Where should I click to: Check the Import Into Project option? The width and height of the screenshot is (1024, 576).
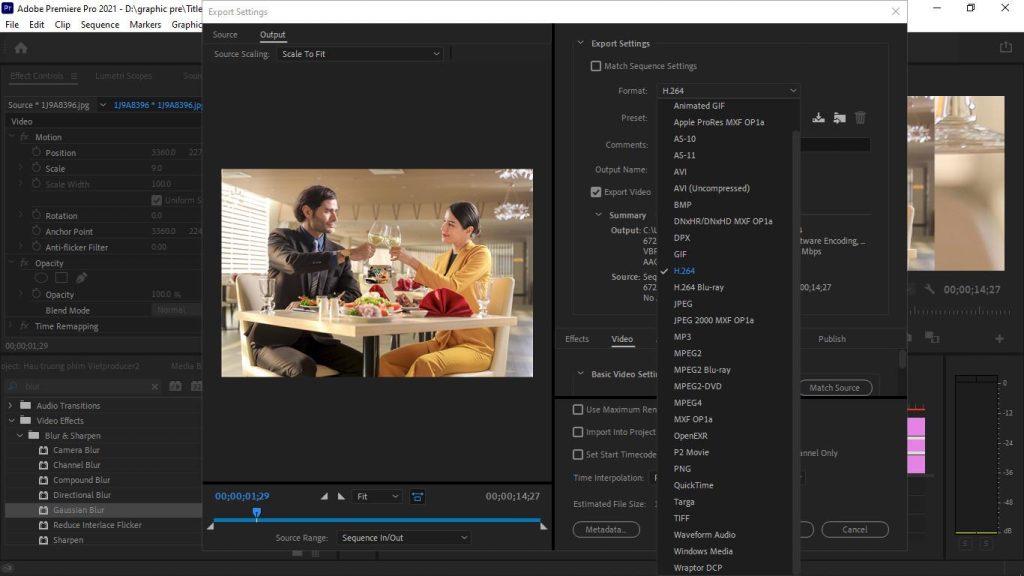click(577, 432)
